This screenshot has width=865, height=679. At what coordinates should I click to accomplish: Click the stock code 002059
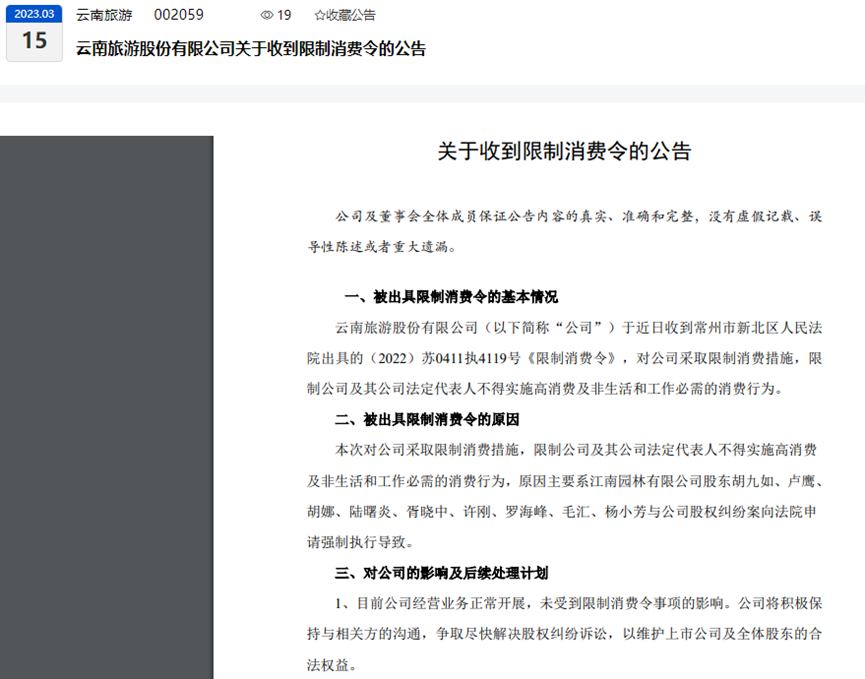pyautogui.click(x=179, y=15)
